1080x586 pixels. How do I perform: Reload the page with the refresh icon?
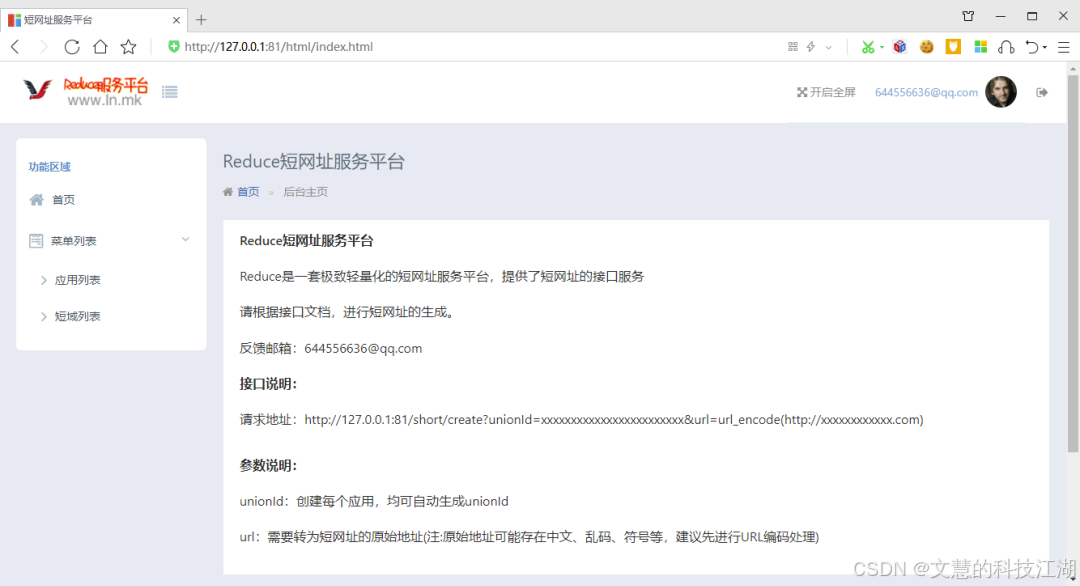coord(72,47)
